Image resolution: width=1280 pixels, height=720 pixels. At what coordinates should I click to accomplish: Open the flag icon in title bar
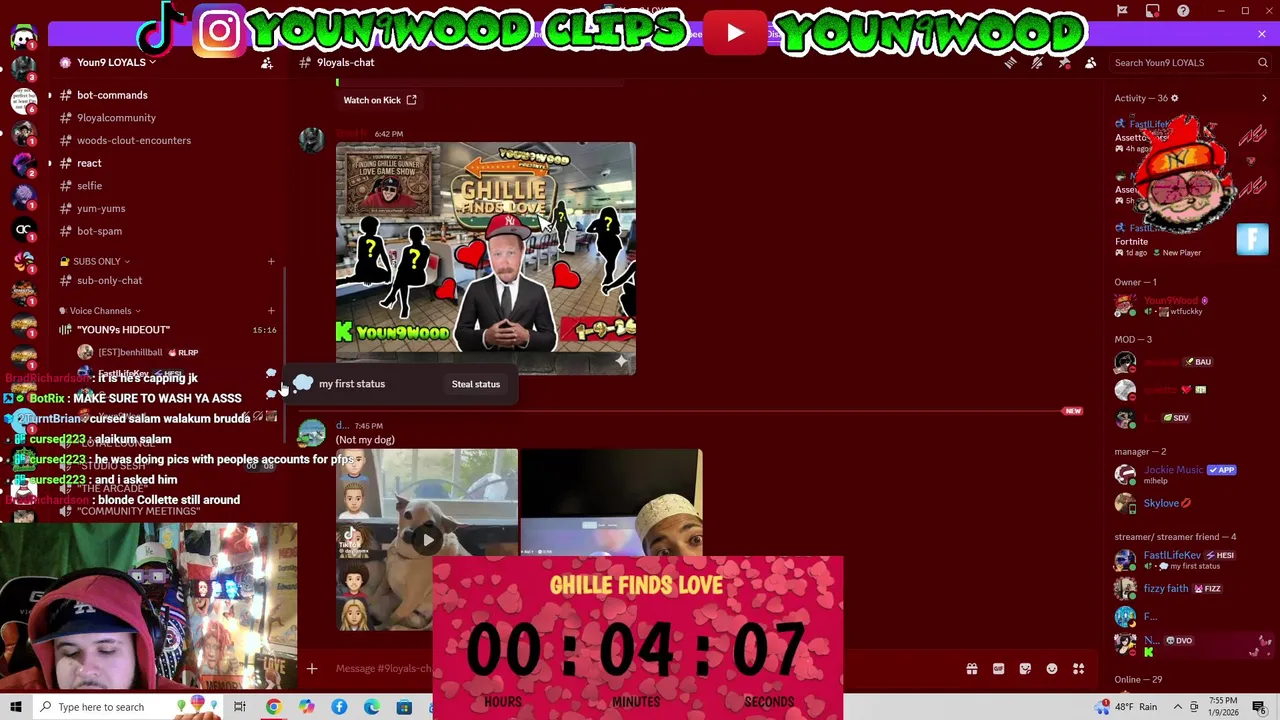pyautogui.click(x=1123, y=11)
